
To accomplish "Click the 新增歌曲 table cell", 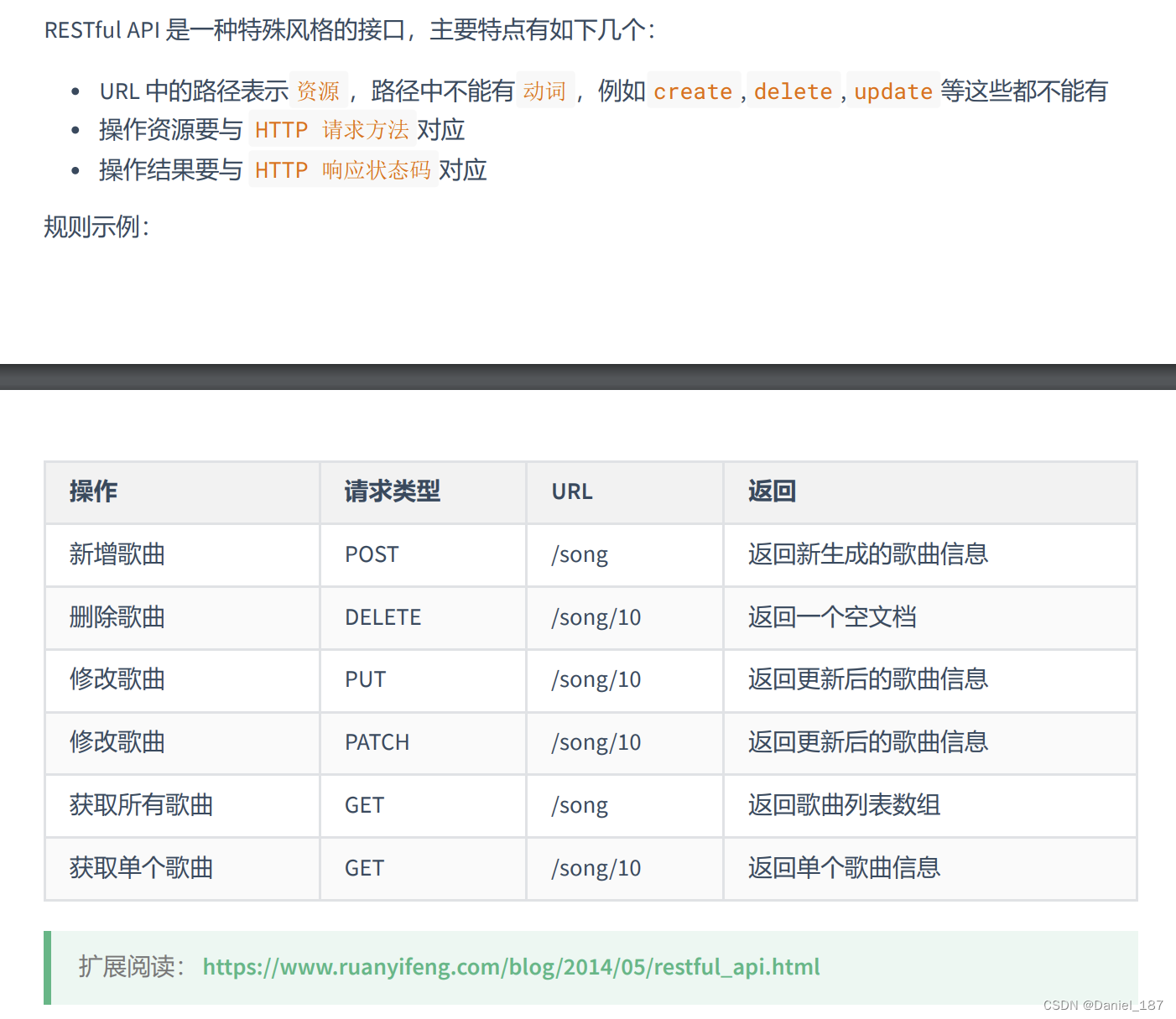I will coord(182,554).
